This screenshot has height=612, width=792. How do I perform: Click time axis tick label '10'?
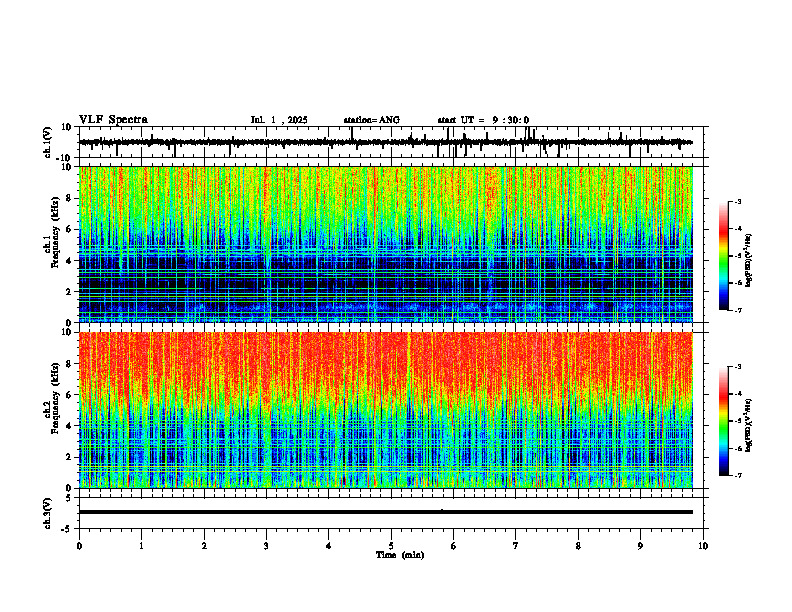703,546
